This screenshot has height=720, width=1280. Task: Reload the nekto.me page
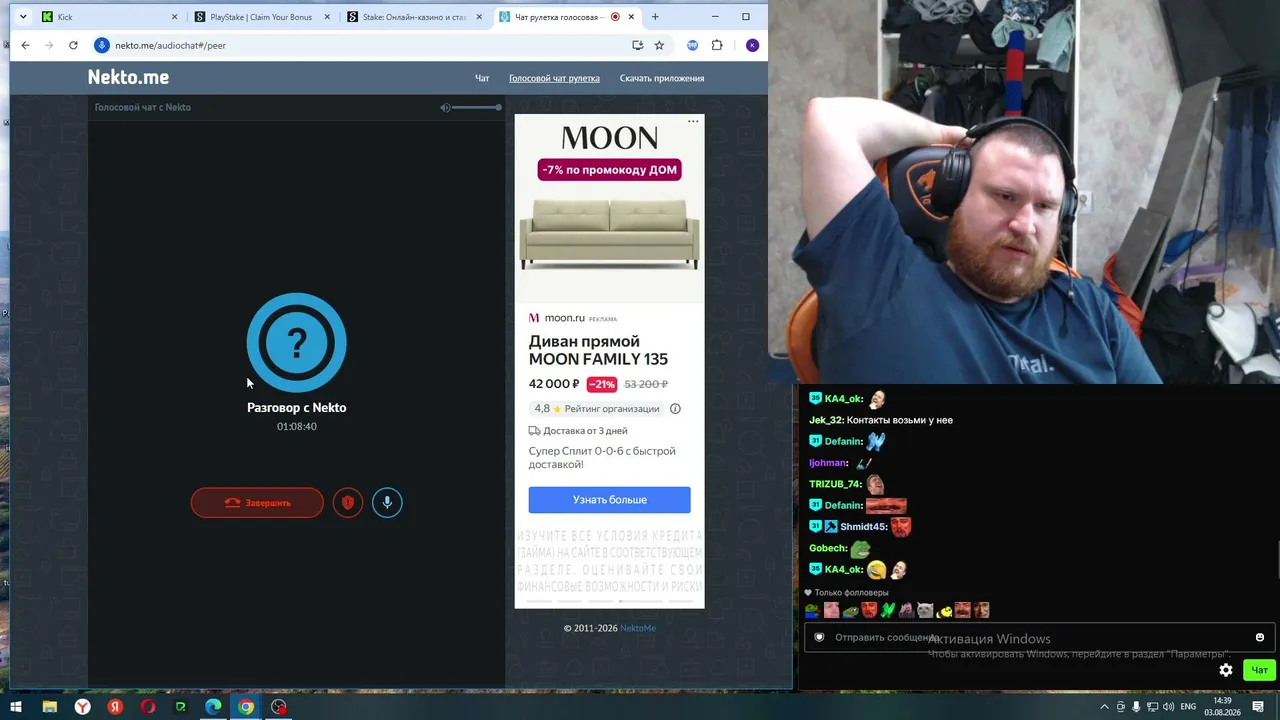[73, 45]
